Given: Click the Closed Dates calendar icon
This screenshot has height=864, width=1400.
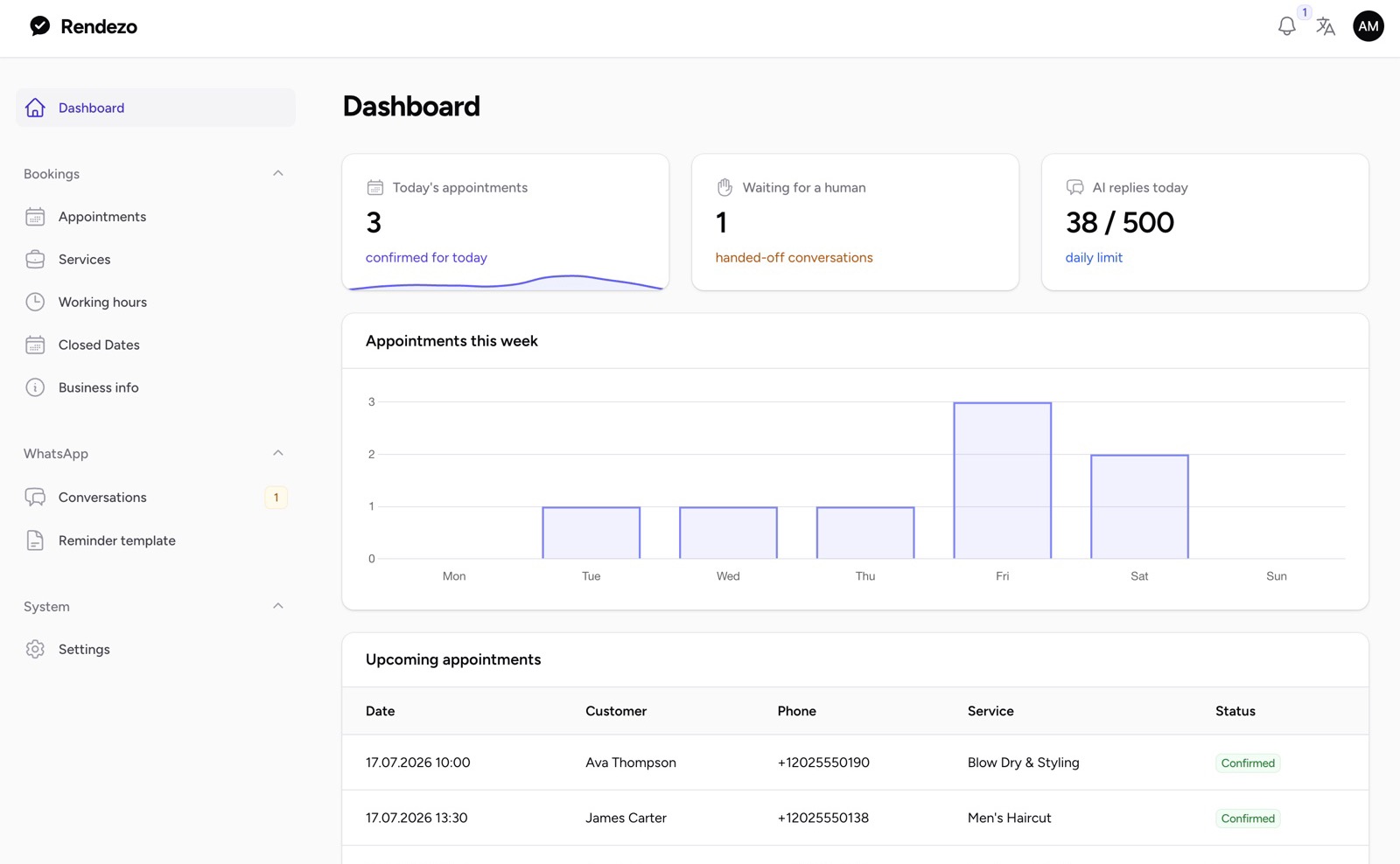Looking at the screenshot, I should tap(35, 345).
